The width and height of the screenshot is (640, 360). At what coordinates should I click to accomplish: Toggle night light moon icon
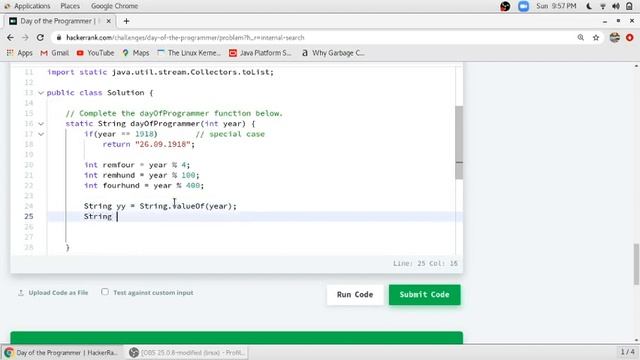(x=589, y=6)
